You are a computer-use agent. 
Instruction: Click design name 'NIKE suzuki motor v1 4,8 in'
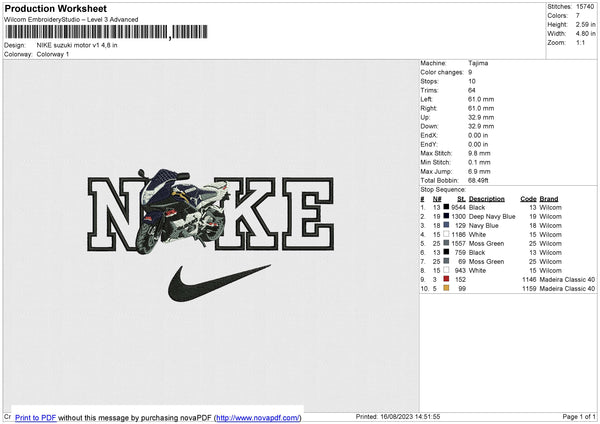click(x=77, y=45)
